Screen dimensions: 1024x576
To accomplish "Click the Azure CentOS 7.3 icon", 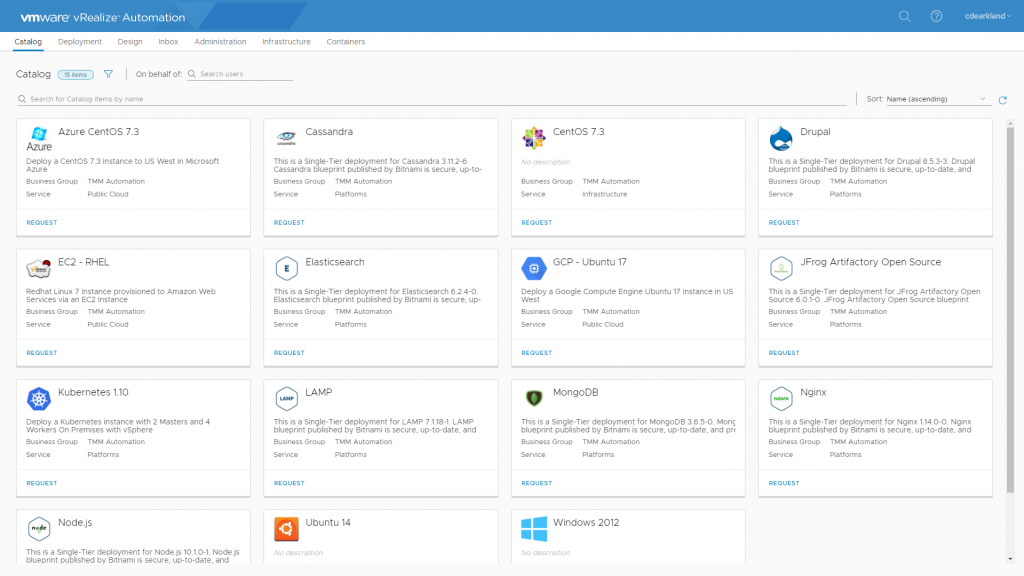I will [39, 138].
